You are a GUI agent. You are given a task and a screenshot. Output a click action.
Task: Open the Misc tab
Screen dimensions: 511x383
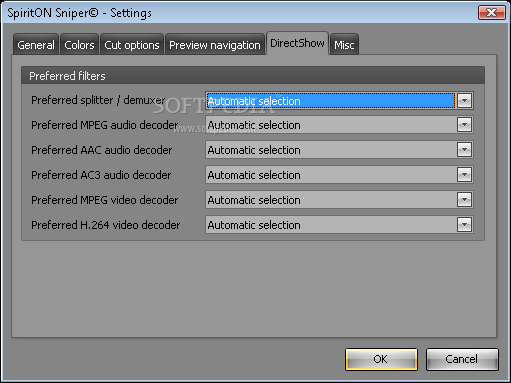click(x=344, y=44)
